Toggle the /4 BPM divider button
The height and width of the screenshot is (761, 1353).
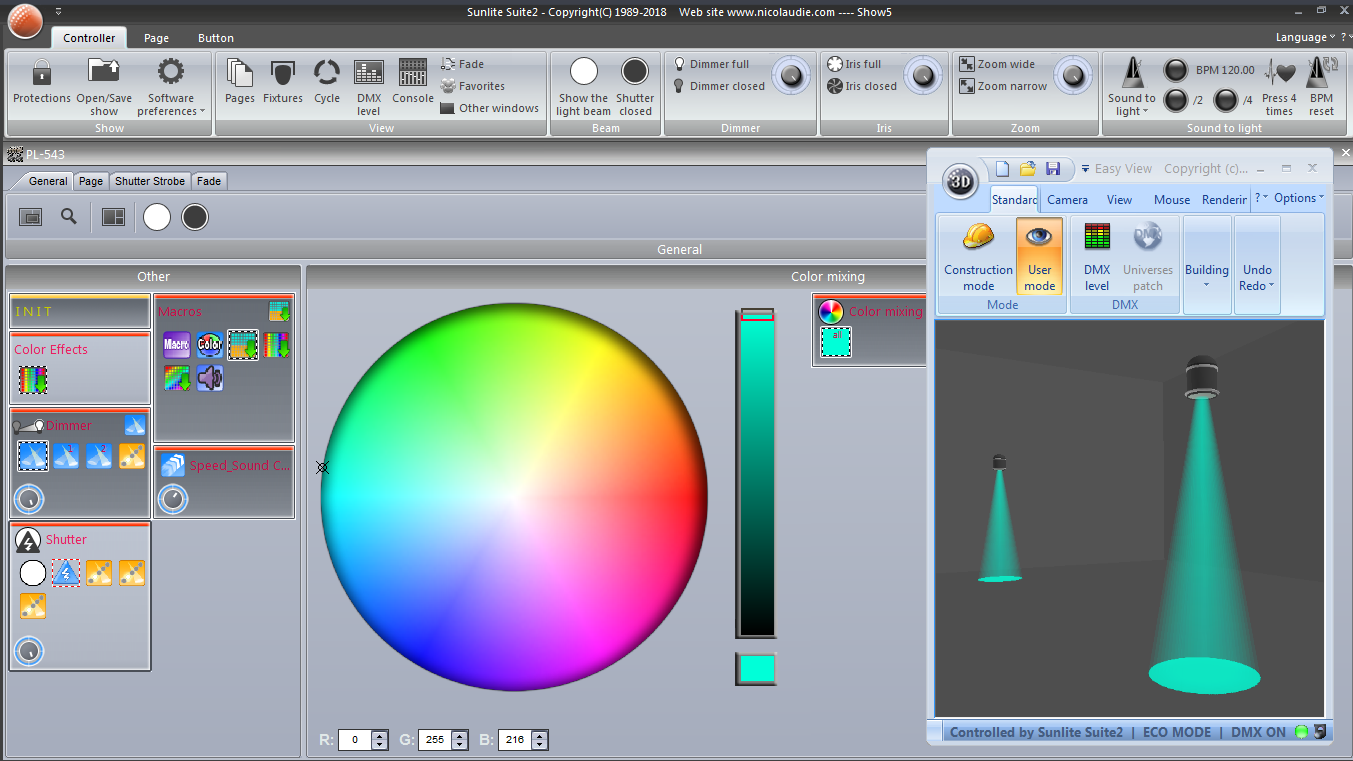pos(1226,100)
